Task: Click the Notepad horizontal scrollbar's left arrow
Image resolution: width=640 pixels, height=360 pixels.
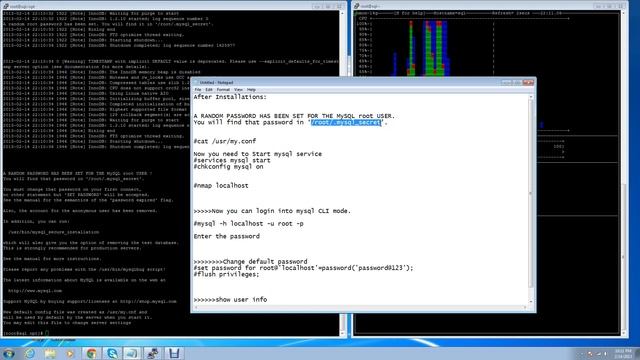Action: pyautogui.click(x=196, y=308)
